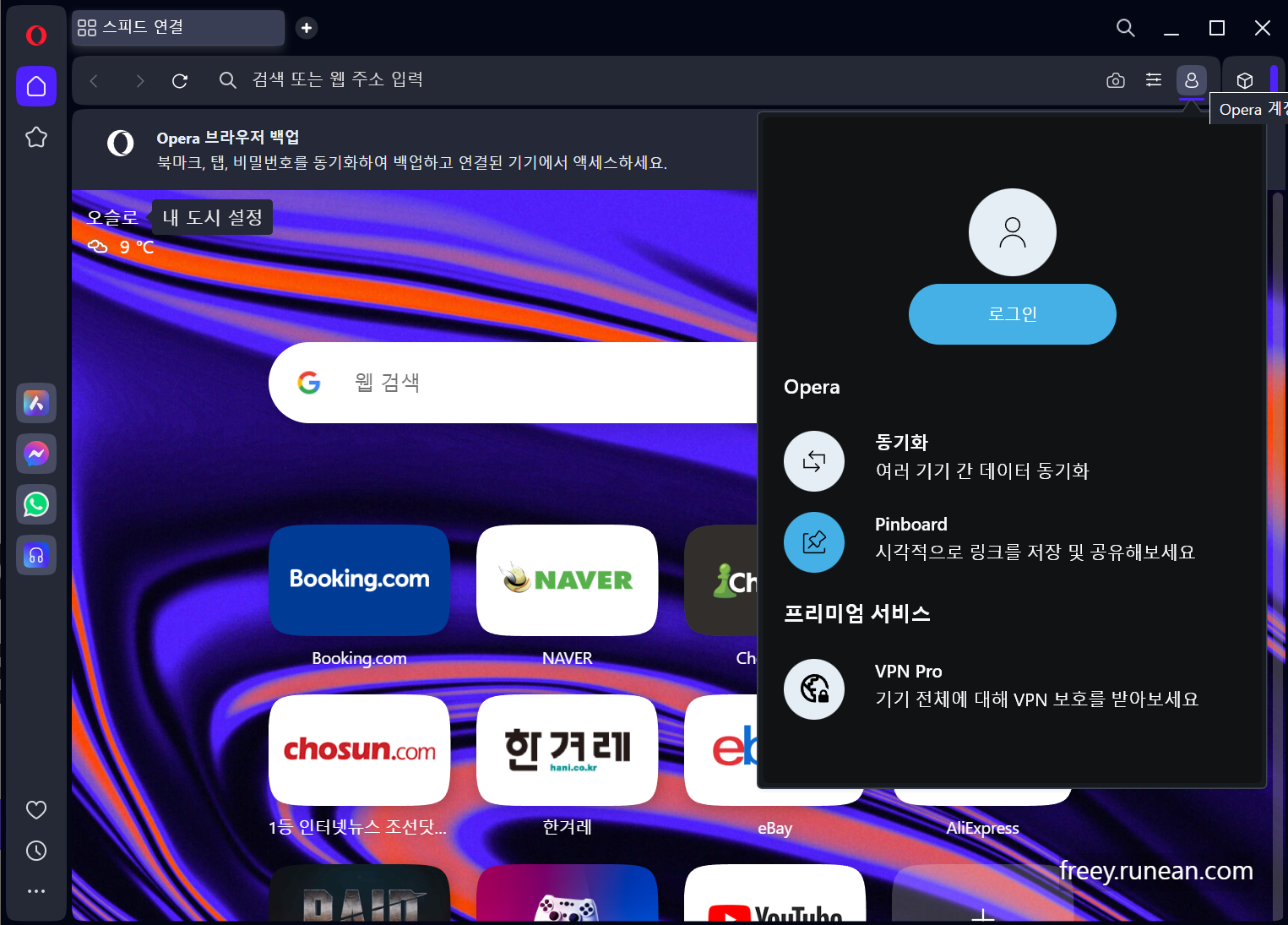Close the Opera account profile icon
The image size is (1288, 925).
tap(1192, 80)
